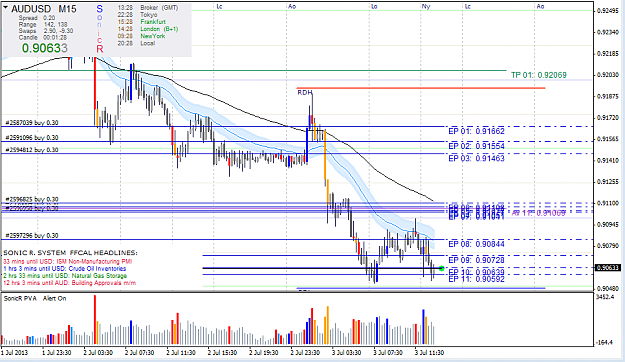The height and width of the screenshot is (362, 625).
Task: Click the 1 Jul 2013 time axis label
Action: [x=15, y=353]
